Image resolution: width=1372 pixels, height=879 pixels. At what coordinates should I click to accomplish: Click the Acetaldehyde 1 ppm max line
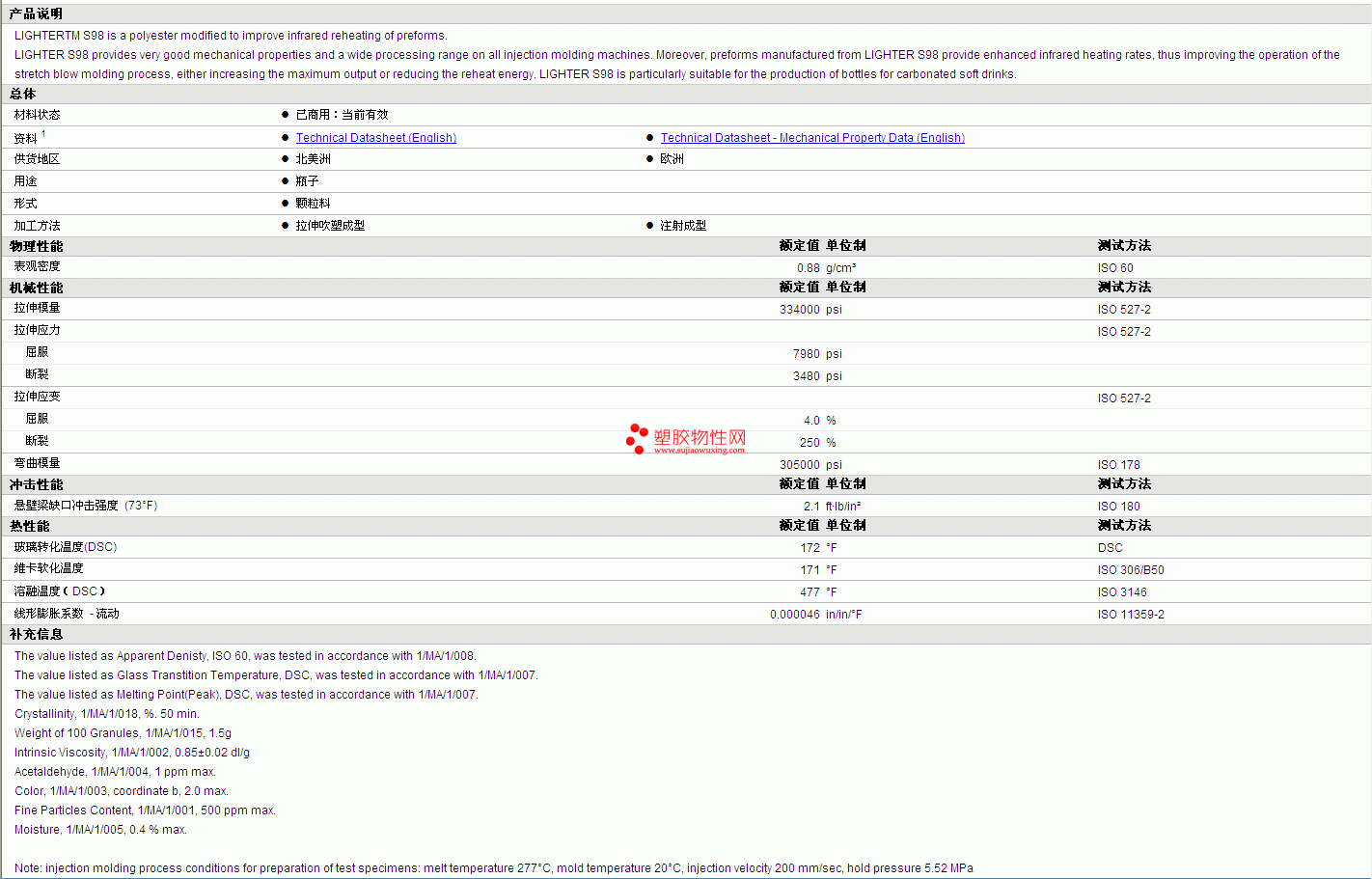[116, 772]
